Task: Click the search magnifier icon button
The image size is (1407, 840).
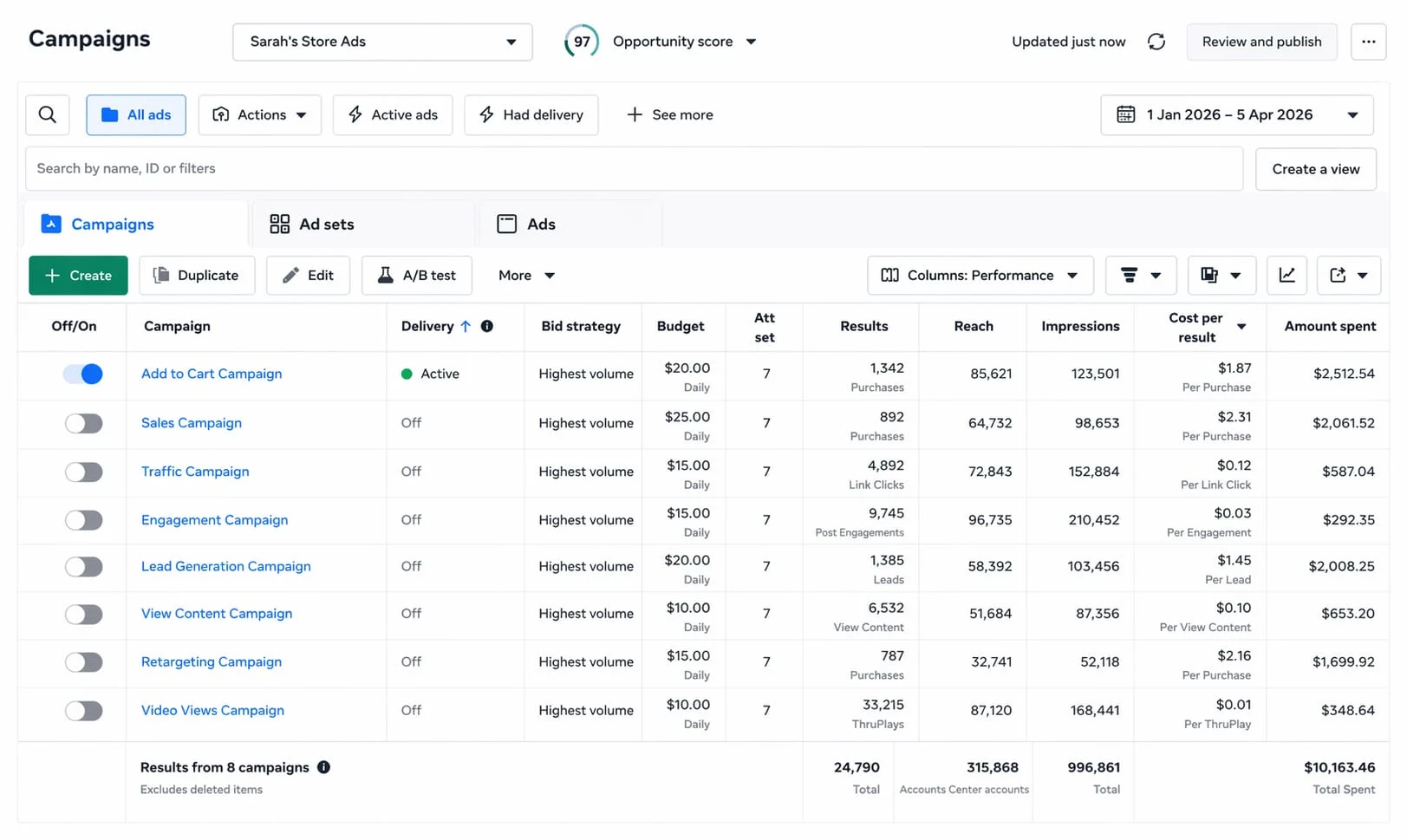Action: coord(48,114)
